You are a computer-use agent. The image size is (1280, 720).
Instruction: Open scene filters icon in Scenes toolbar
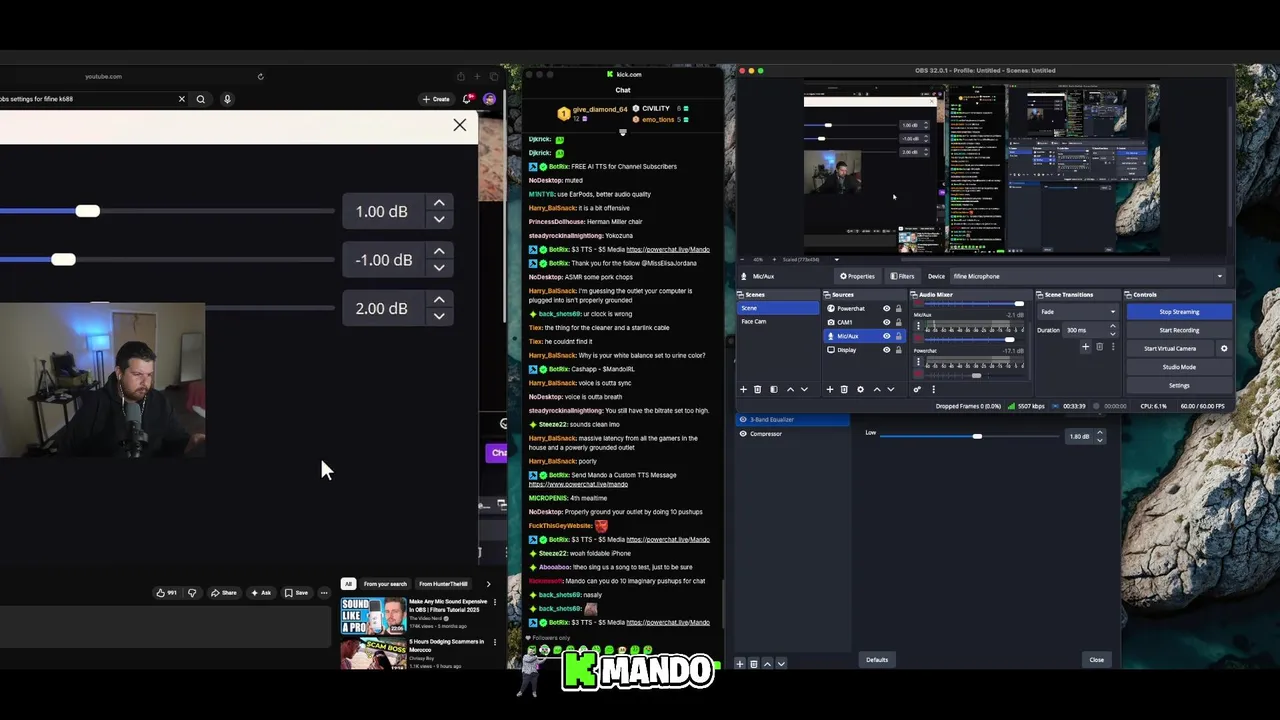[x=773, y=389]
